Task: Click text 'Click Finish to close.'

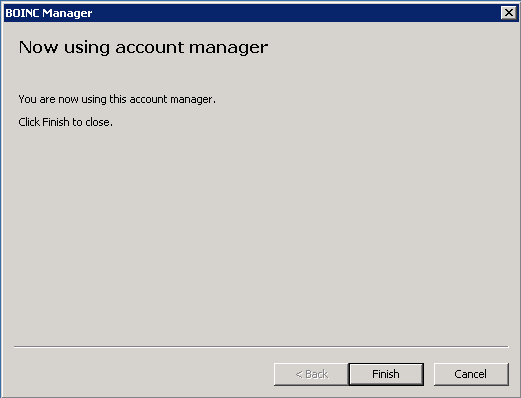Action: coord(65,122)
